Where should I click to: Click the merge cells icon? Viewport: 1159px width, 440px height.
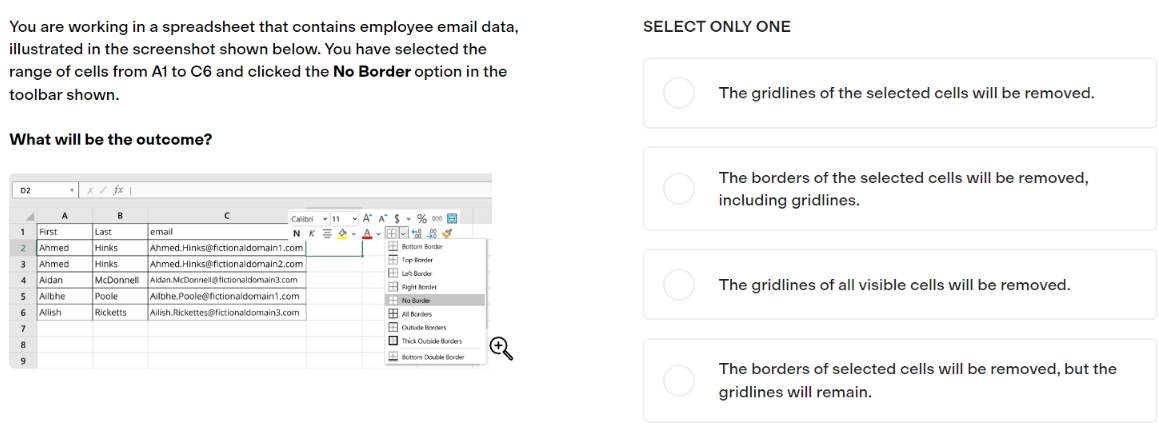click(x=452, y=218)
